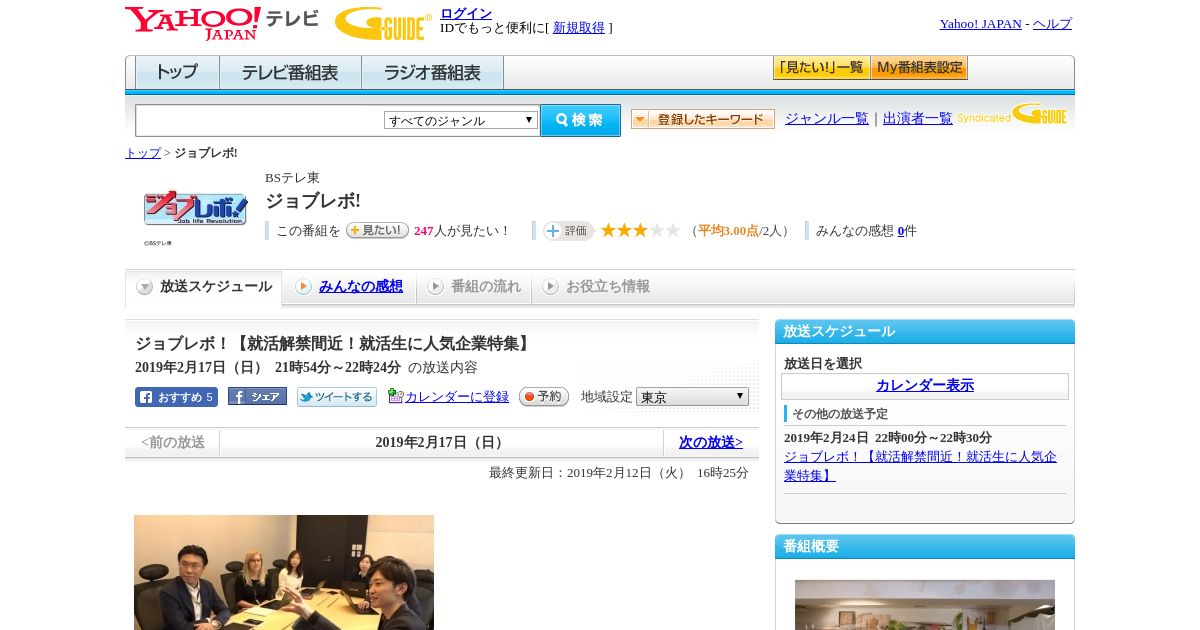Click the 247人が見たい! text

pyautogui.click(x=462, y=231)
